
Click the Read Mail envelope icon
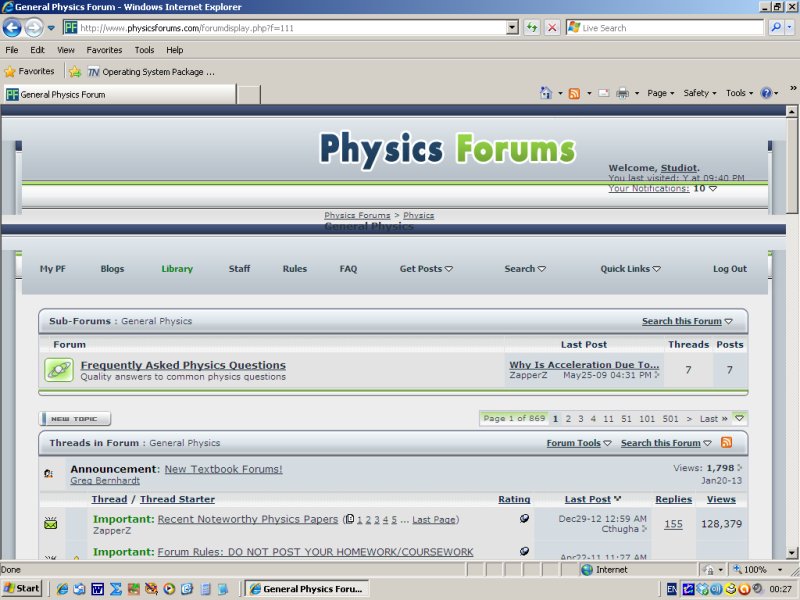(603, 93)
